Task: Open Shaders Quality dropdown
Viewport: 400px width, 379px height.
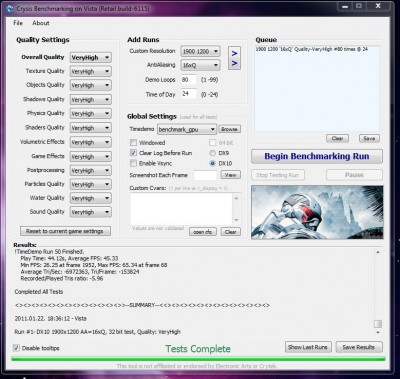Action: pos(91,128)
